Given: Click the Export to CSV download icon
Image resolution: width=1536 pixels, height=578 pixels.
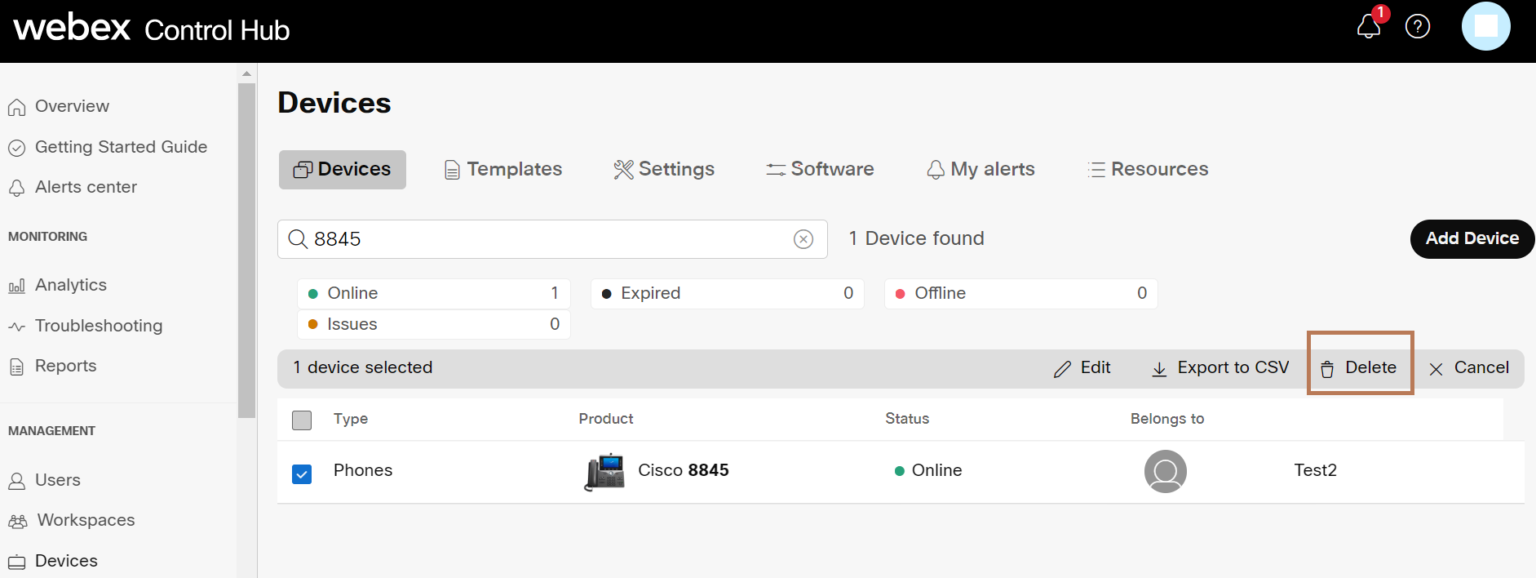Looking at the screenshot, I should (1159, 369).
